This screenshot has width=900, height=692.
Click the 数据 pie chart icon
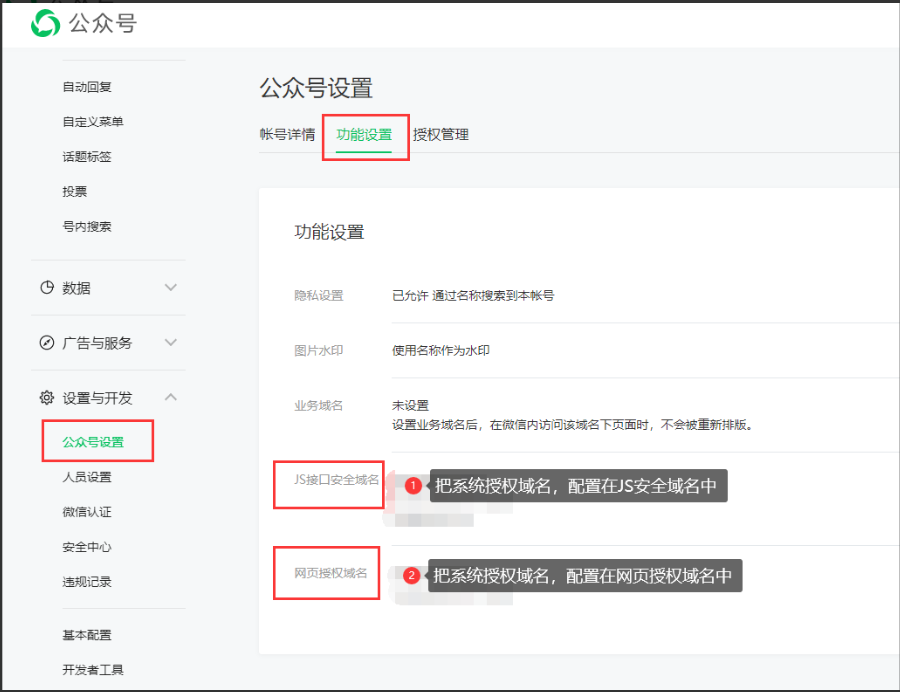tap(46, 288)
